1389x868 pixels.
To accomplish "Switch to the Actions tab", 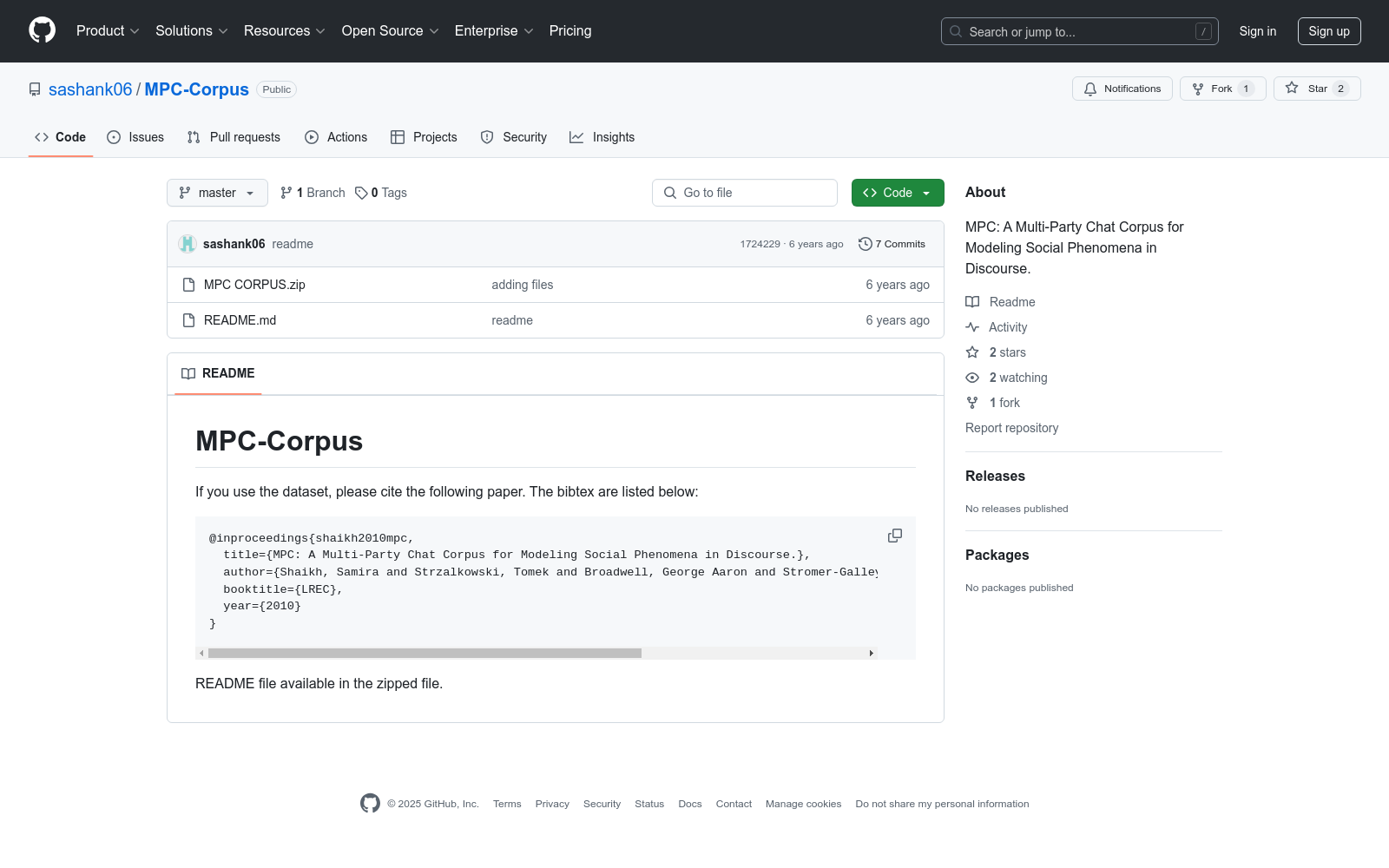I will click(336, 137).
